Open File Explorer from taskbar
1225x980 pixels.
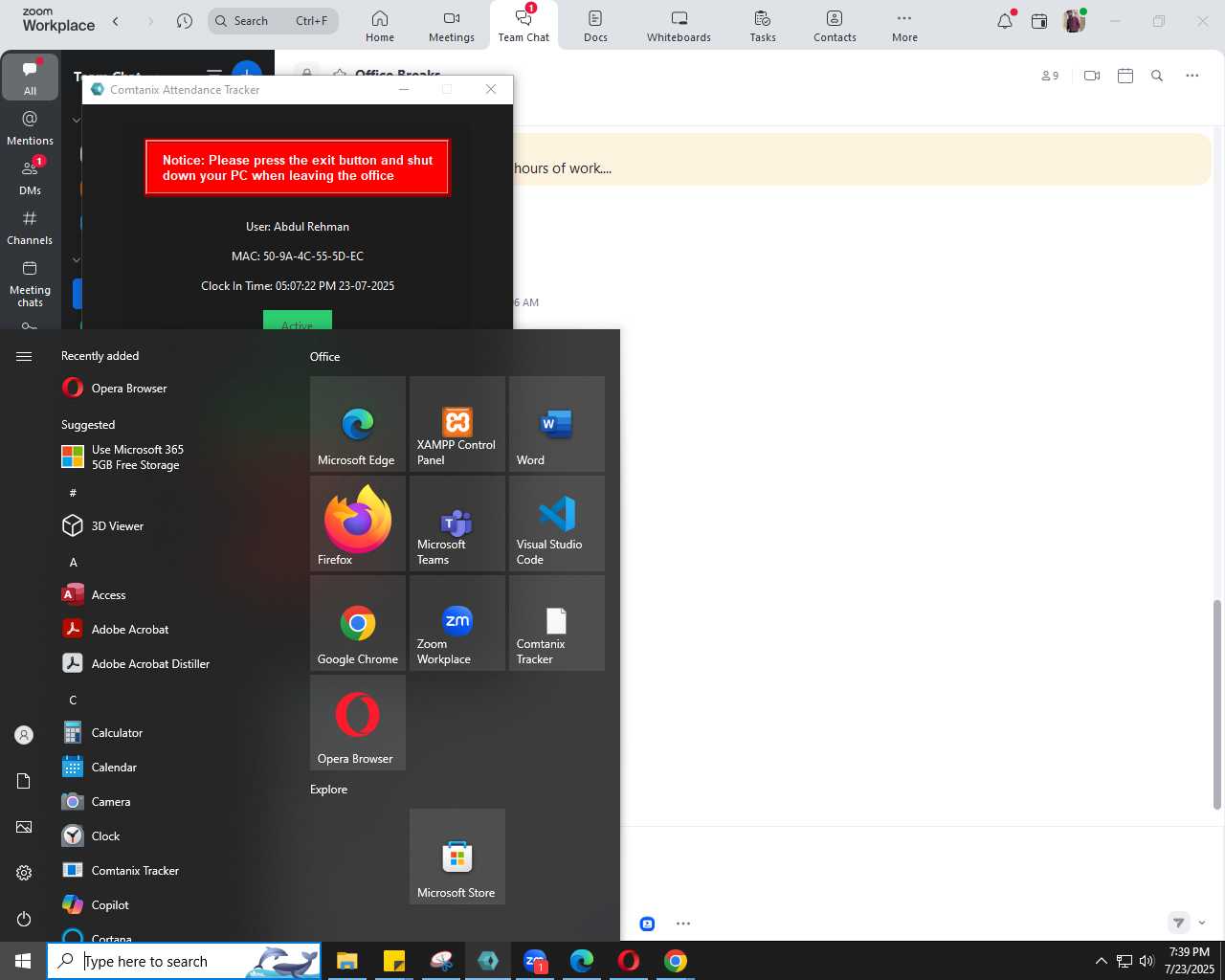346,961
